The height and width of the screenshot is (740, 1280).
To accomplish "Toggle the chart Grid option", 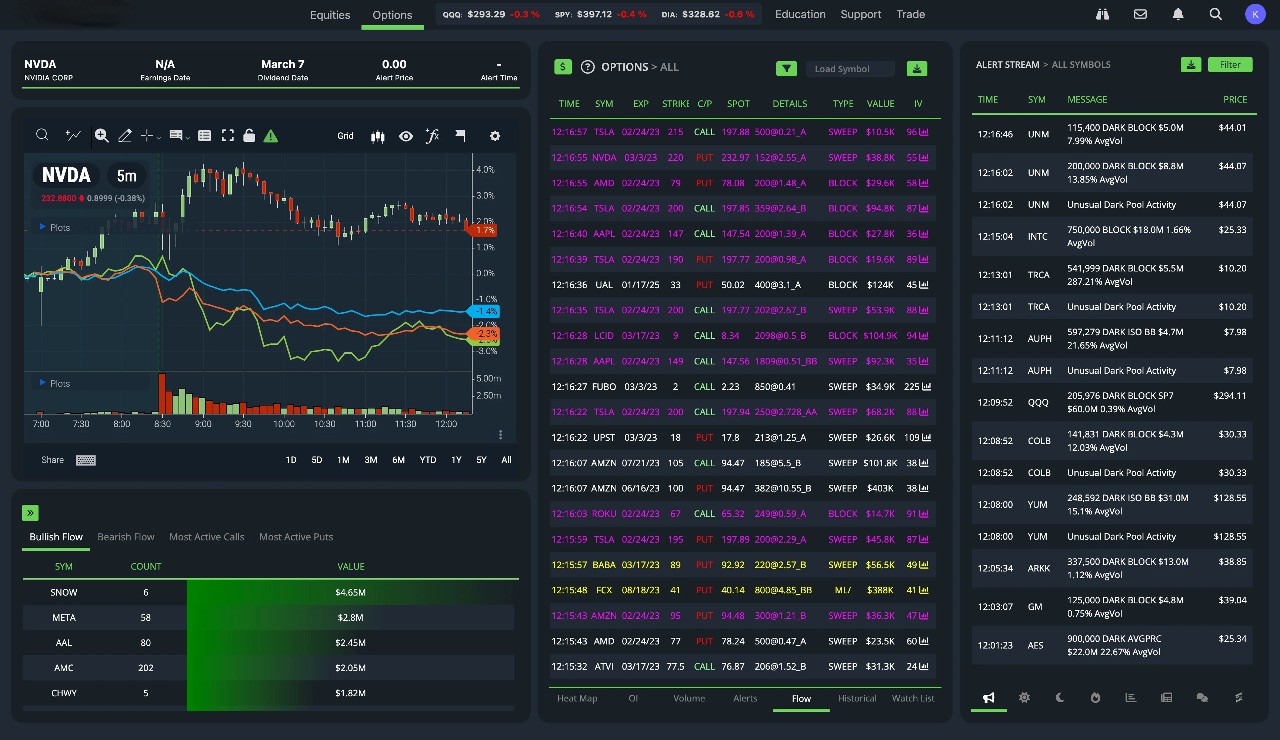I will pos(345,136).
